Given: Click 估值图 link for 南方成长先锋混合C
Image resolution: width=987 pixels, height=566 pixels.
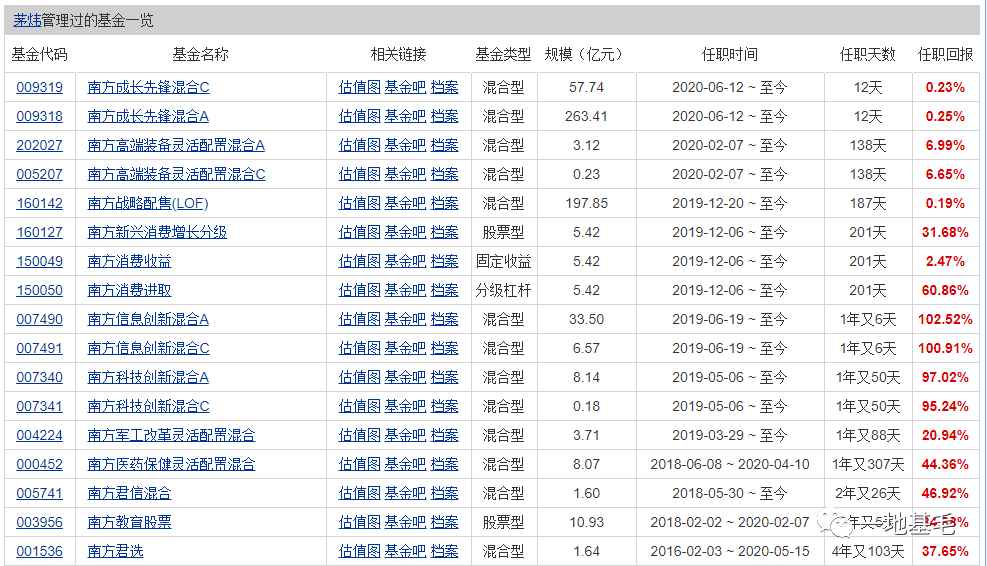Looking at the screenshot, I should pos(359,87).
